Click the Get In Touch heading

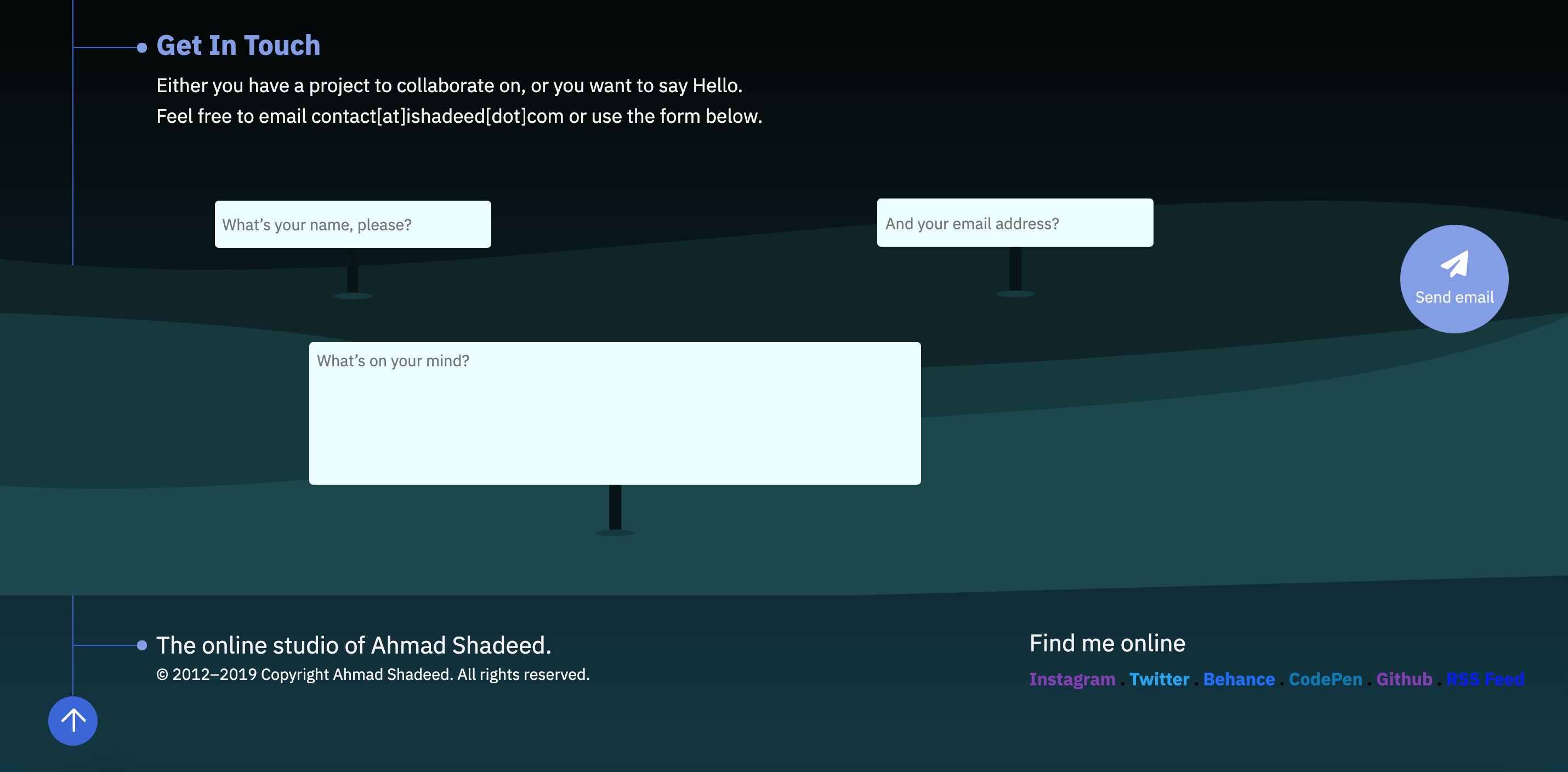pos(238,46)
